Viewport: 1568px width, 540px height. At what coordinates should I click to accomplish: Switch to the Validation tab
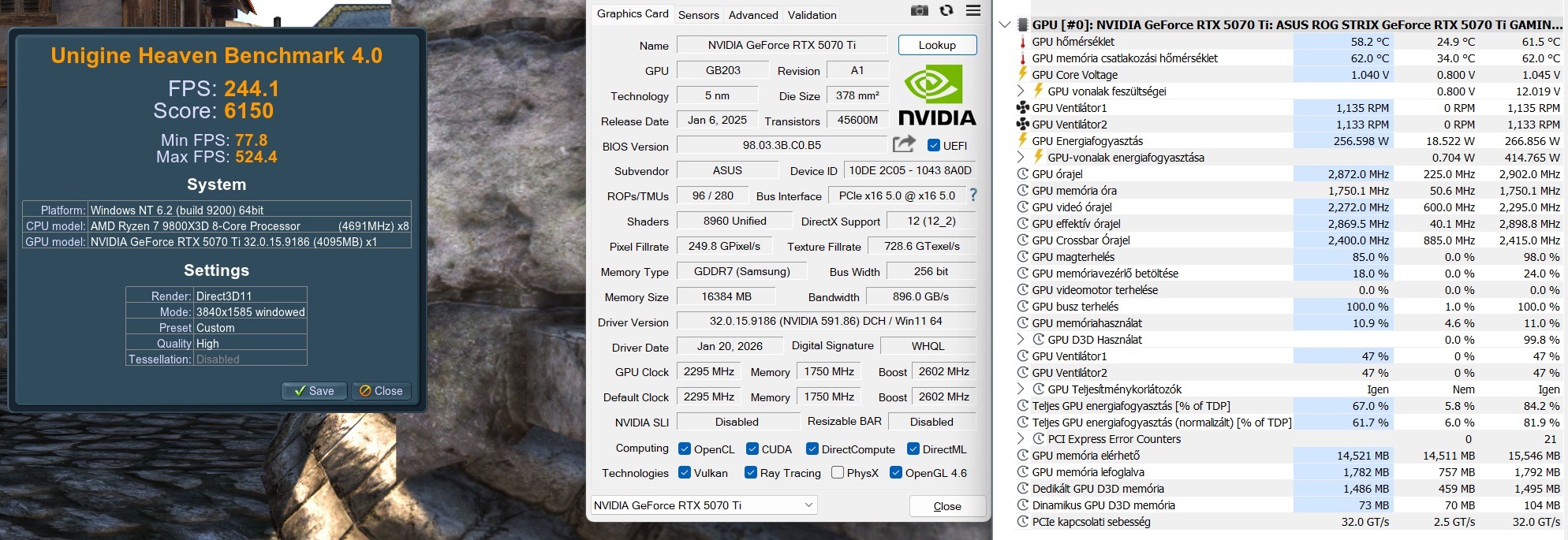point(812,15)
